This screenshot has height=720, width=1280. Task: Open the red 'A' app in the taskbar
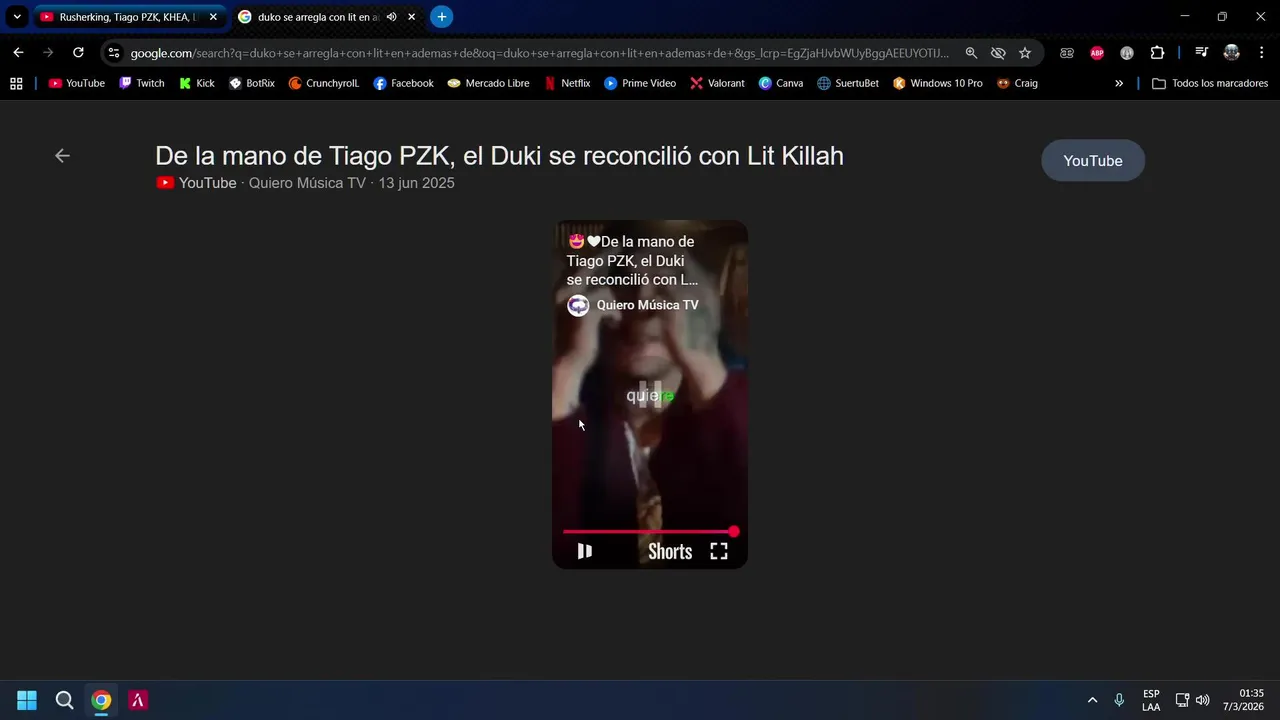pyautogui.click(x=138, y=700)
